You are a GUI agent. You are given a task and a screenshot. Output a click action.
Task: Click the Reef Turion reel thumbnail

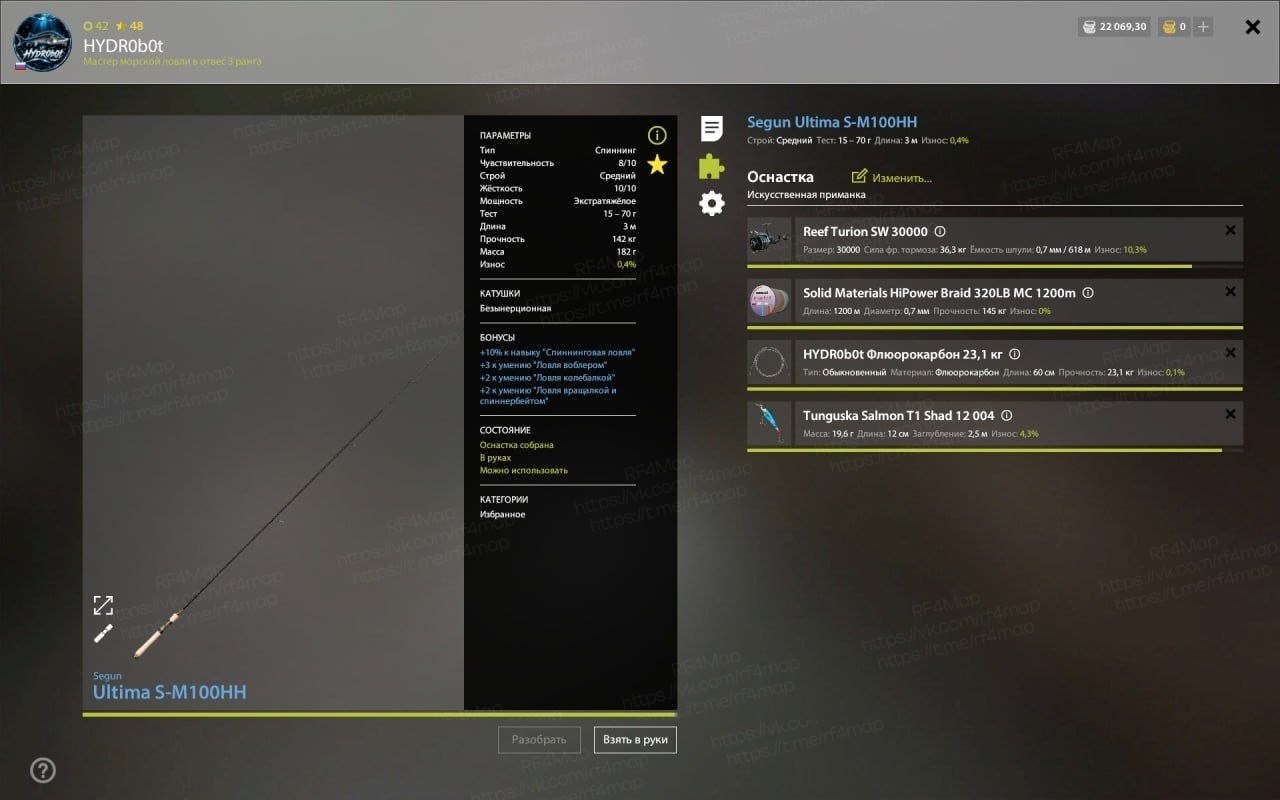click(769, 240)
